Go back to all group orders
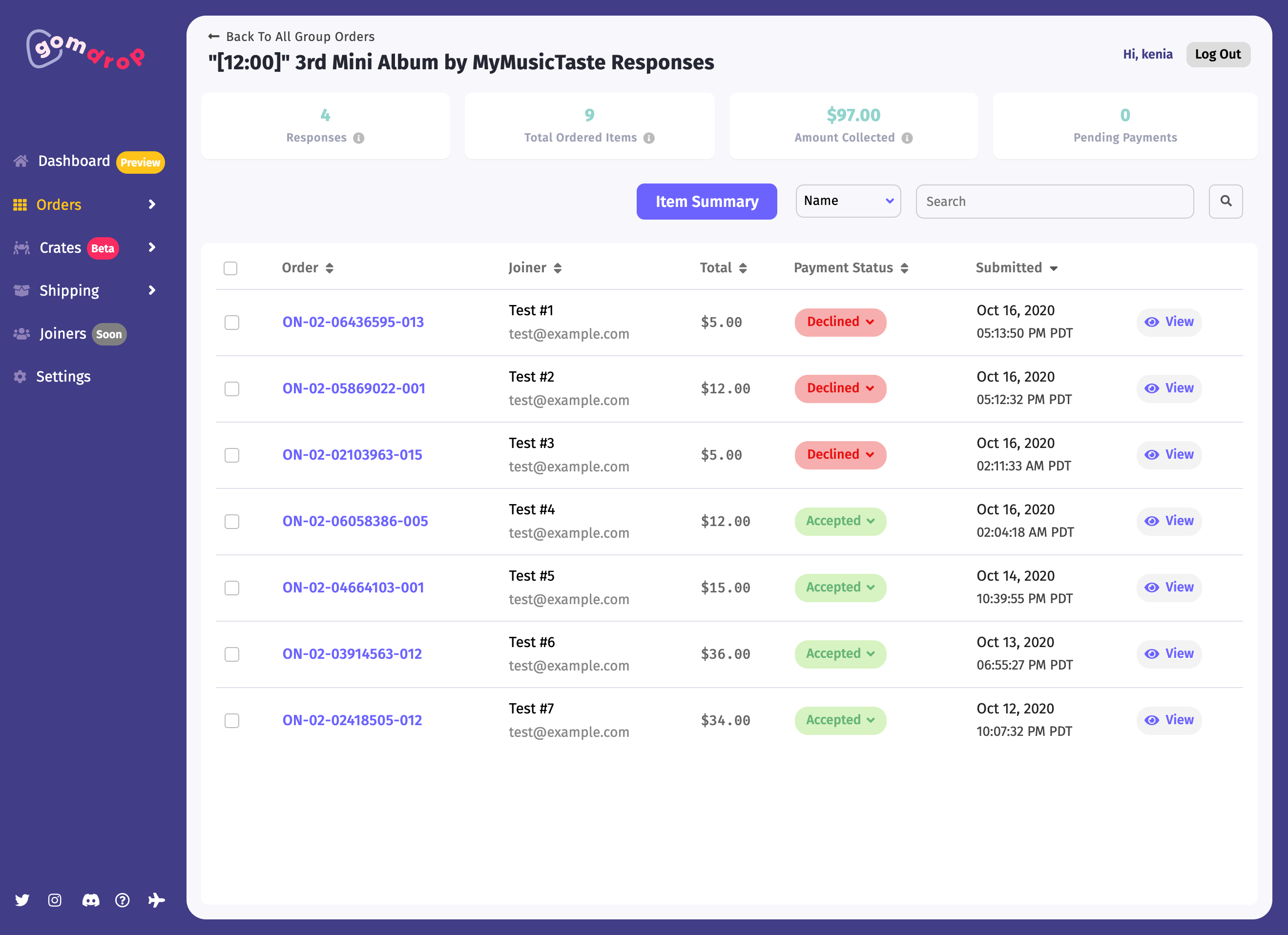 pos(291,36)
